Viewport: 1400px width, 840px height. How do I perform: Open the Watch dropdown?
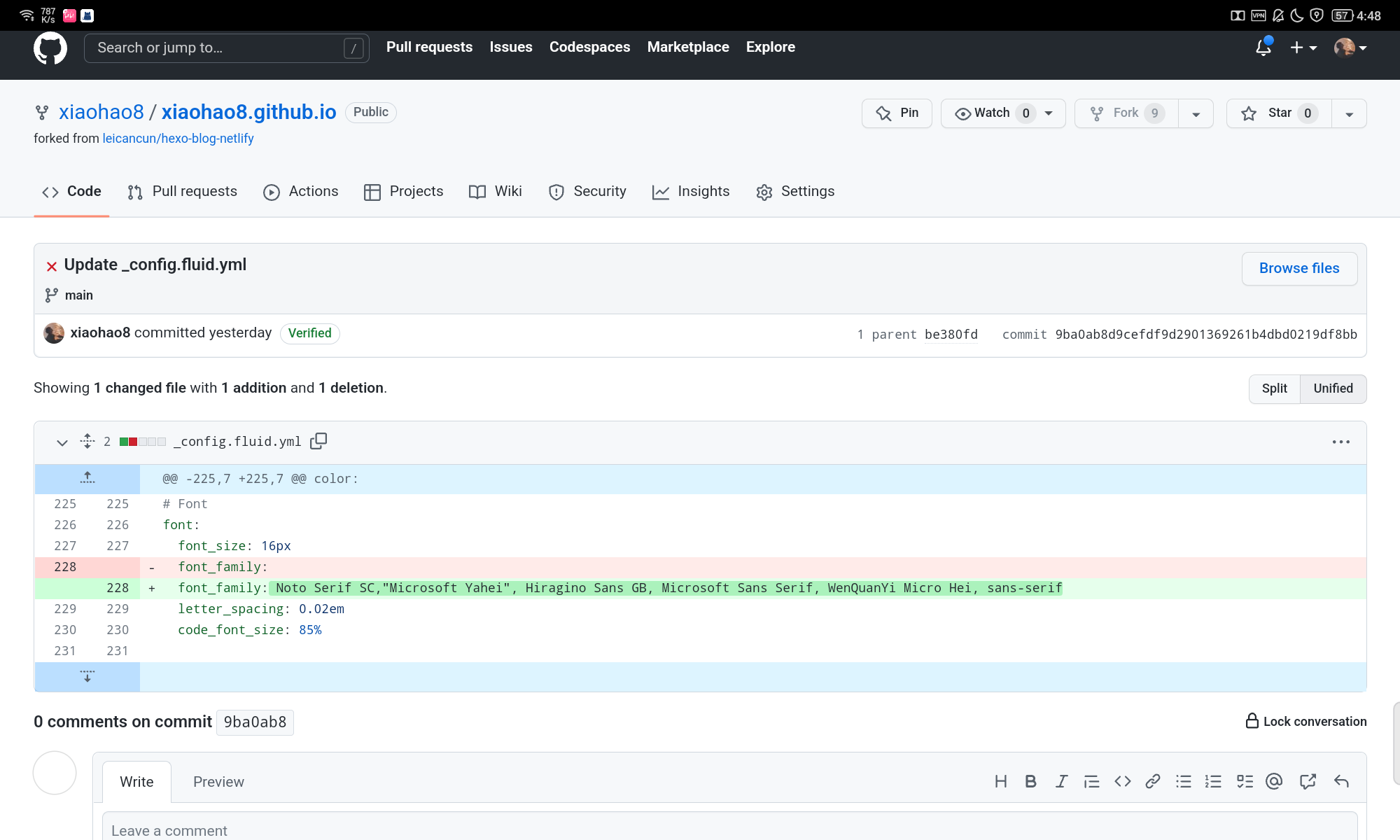pyautogui.click(x=1002, y=113)
